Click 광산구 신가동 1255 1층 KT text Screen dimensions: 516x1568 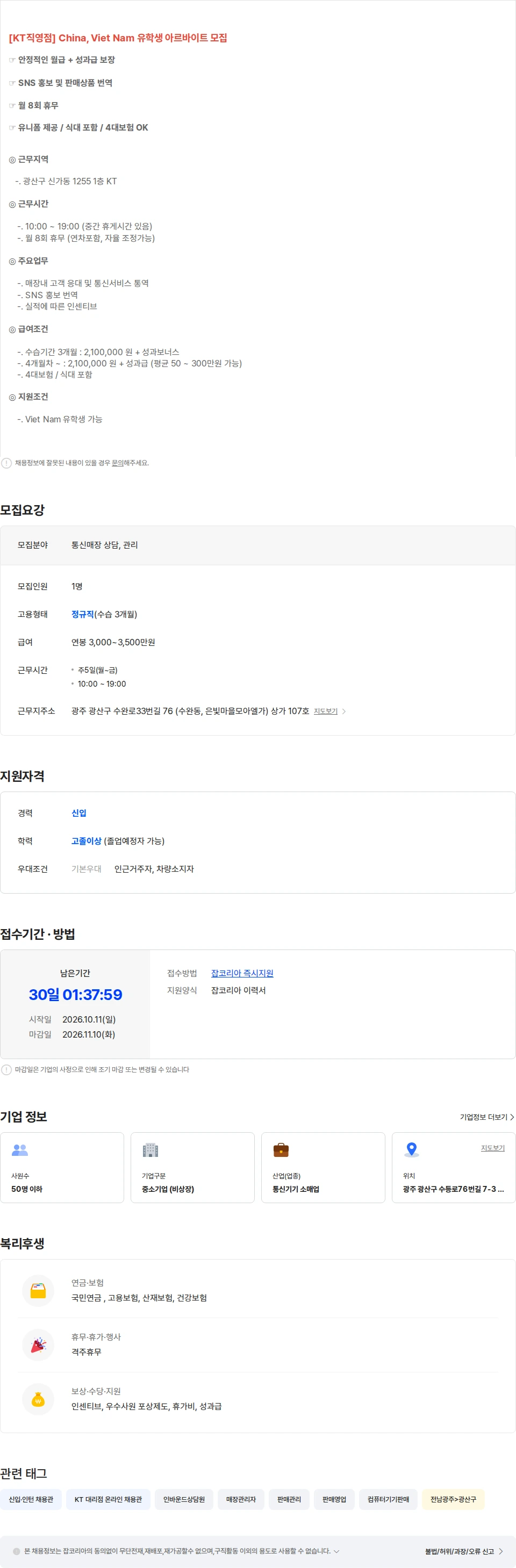69,182
